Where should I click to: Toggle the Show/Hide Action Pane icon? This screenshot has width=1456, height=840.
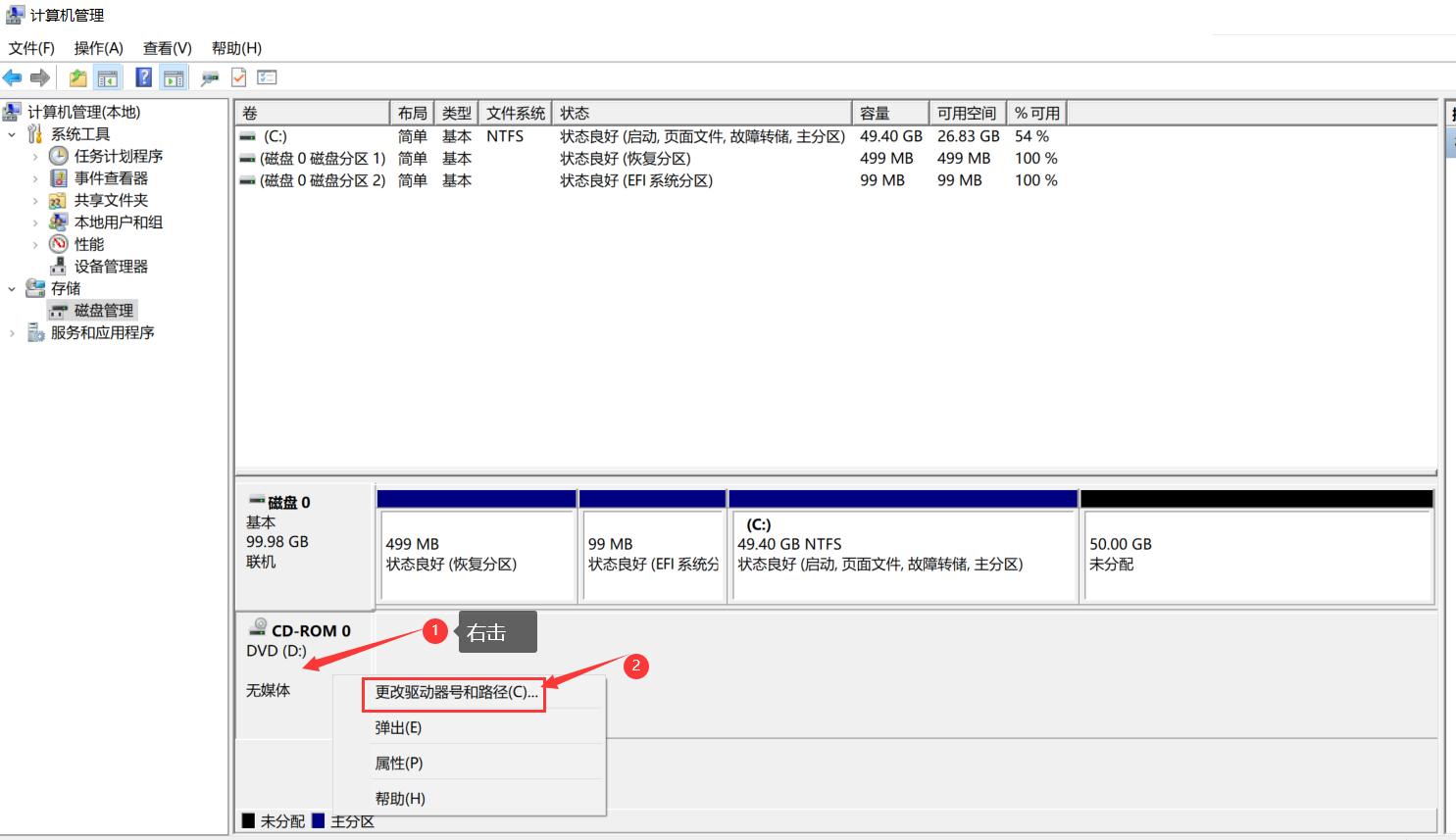click(175, 78)
